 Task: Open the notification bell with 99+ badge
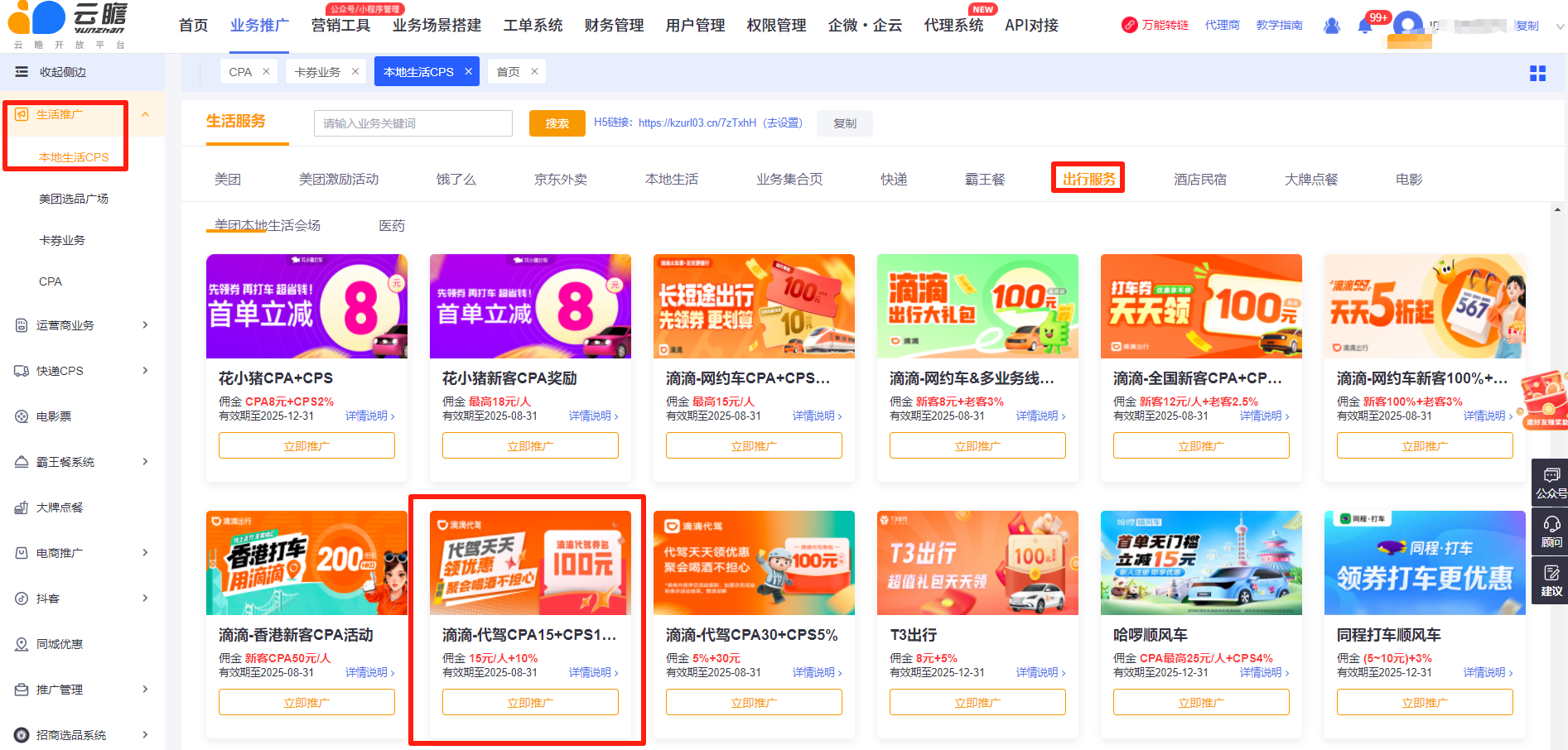click(x=1365, y=26)
